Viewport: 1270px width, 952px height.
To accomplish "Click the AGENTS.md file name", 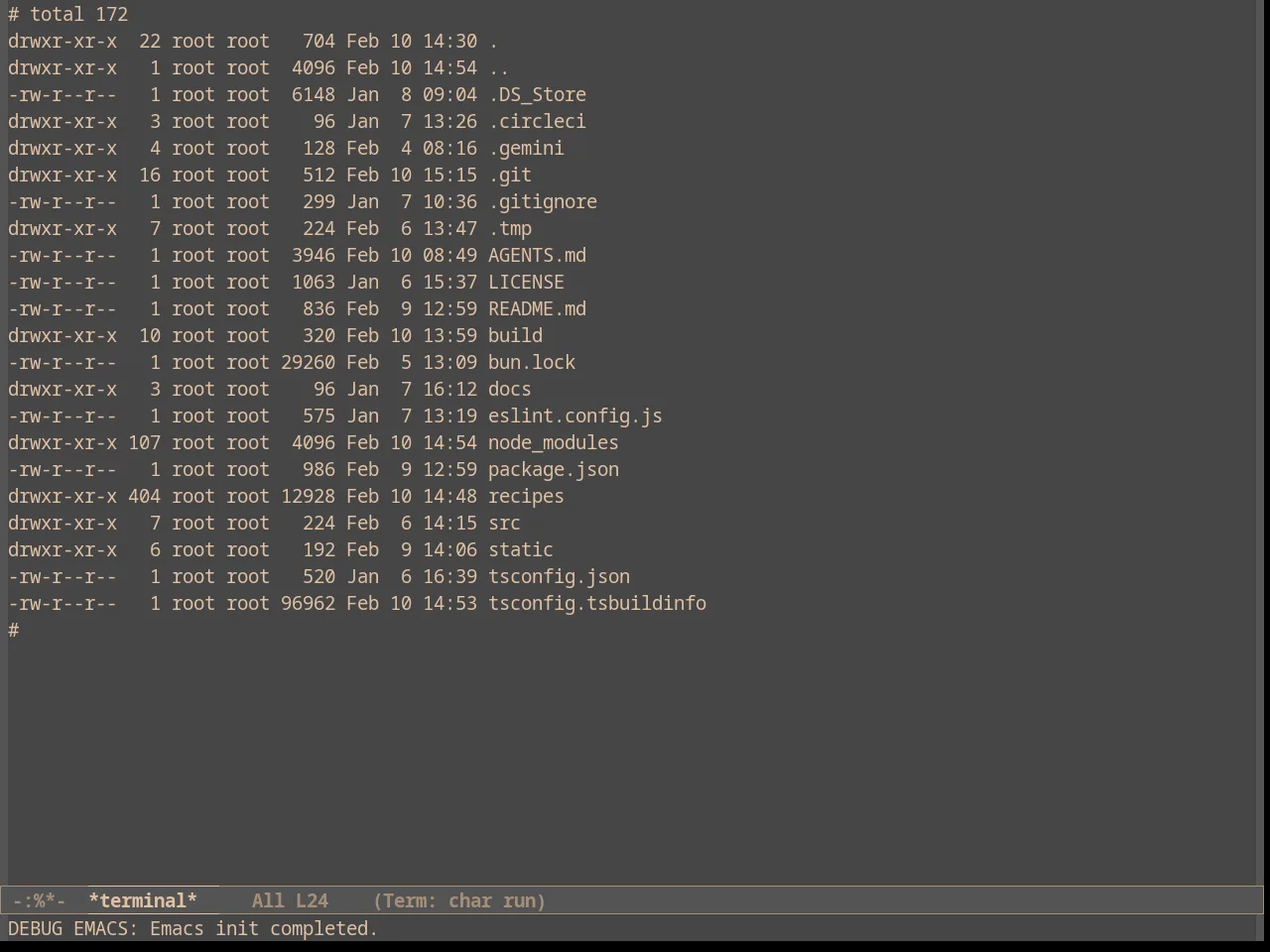I will pos(537,255).
